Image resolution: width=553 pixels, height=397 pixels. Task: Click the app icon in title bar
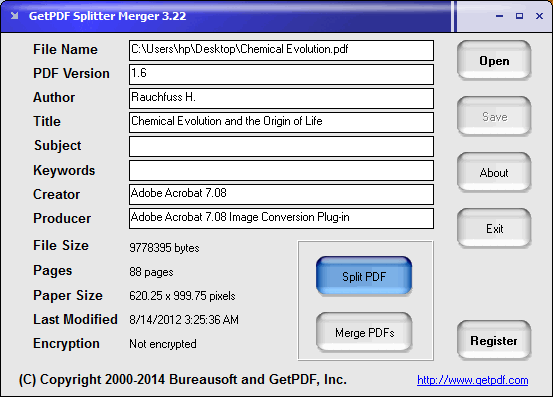pyautogui.click(x=14, y=16)
